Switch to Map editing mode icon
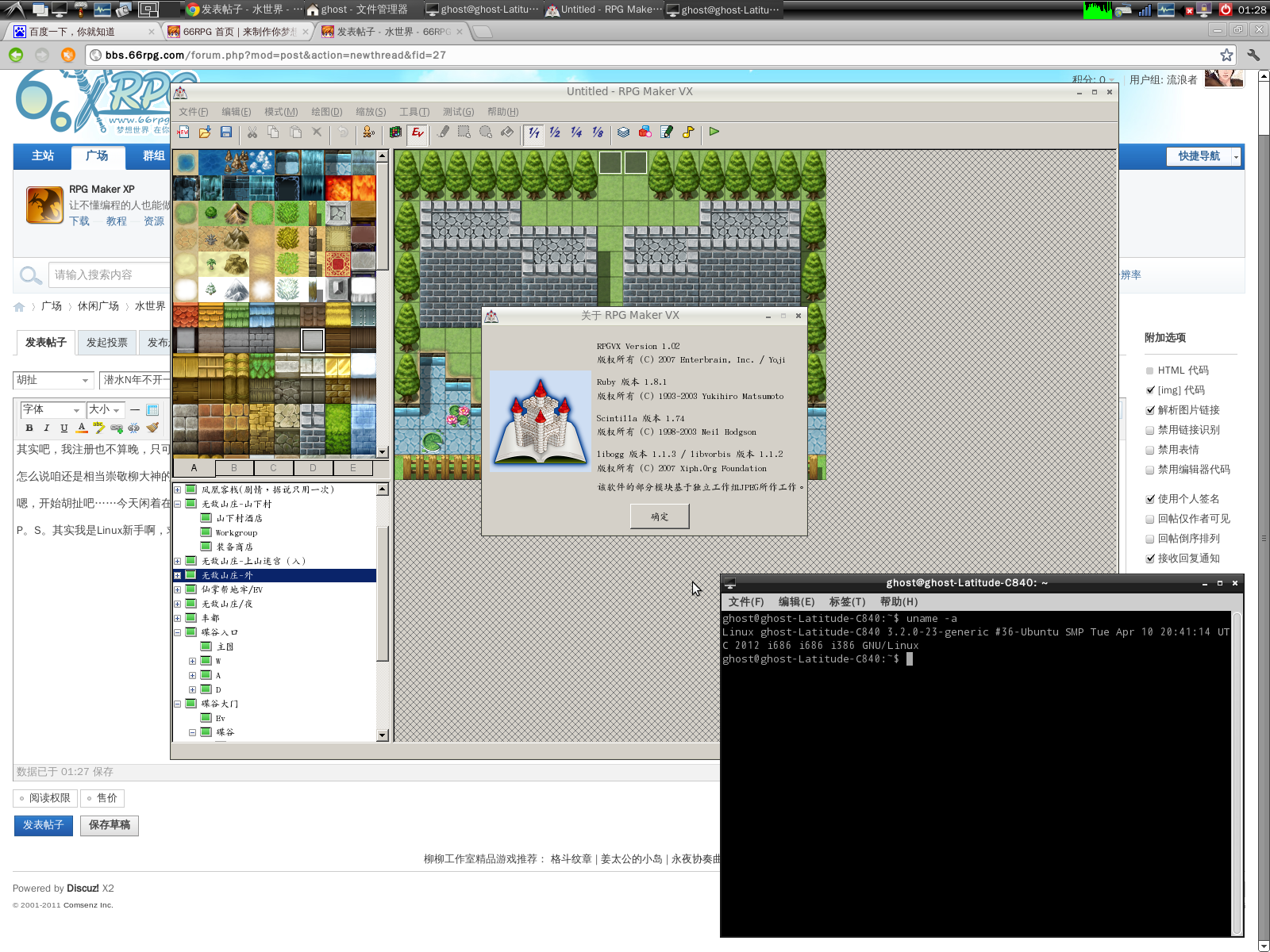This screenshot has height=952, width=1270. [x=395, y=132]
